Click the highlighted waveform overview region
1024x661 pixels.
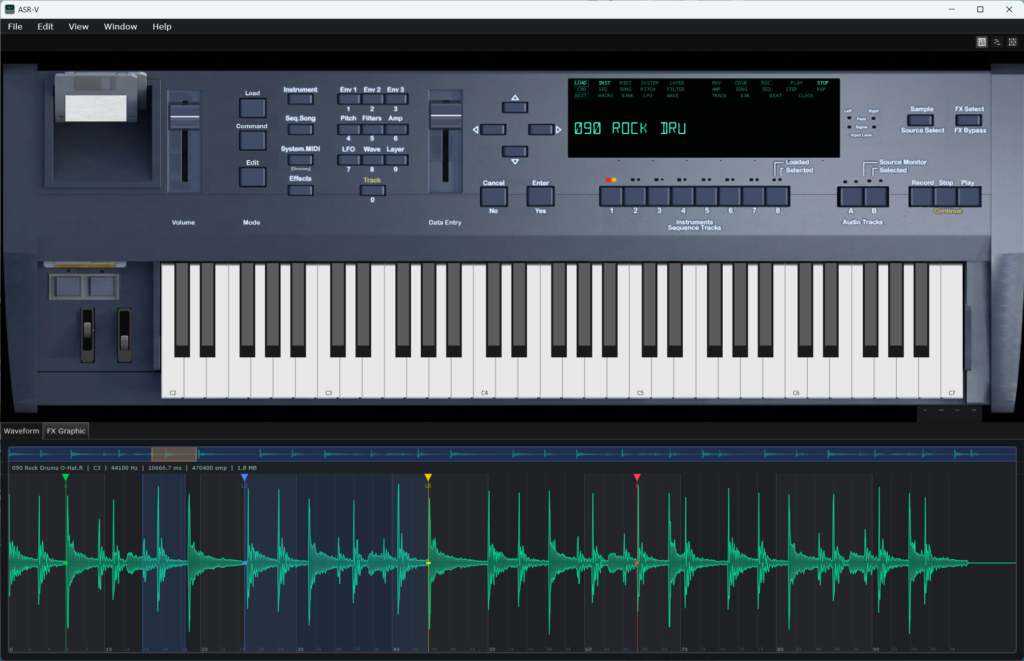(x=174, y=454)
